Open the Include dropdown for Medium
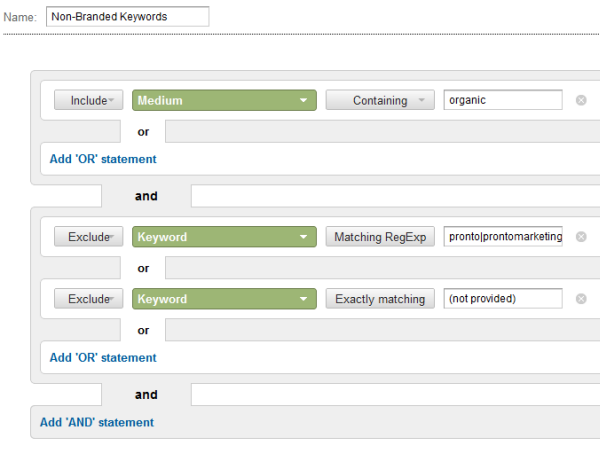The height and width of the screenshot is (450, 600). coord(88,100)
